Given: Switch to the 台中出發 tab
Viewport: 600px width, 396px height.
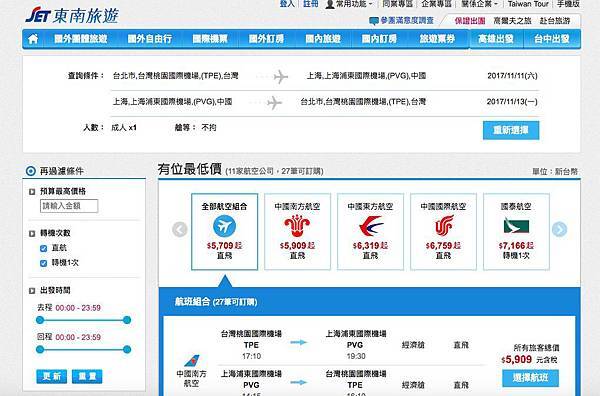Looking at the screenshot, I should (x=552, y=39).
